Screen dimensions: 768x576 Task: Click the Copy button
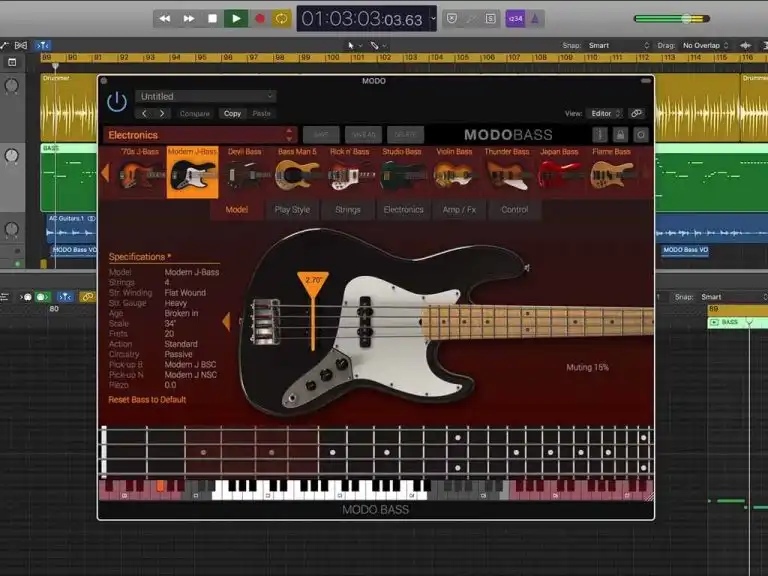pyautogui.click(x=233, y=113)
